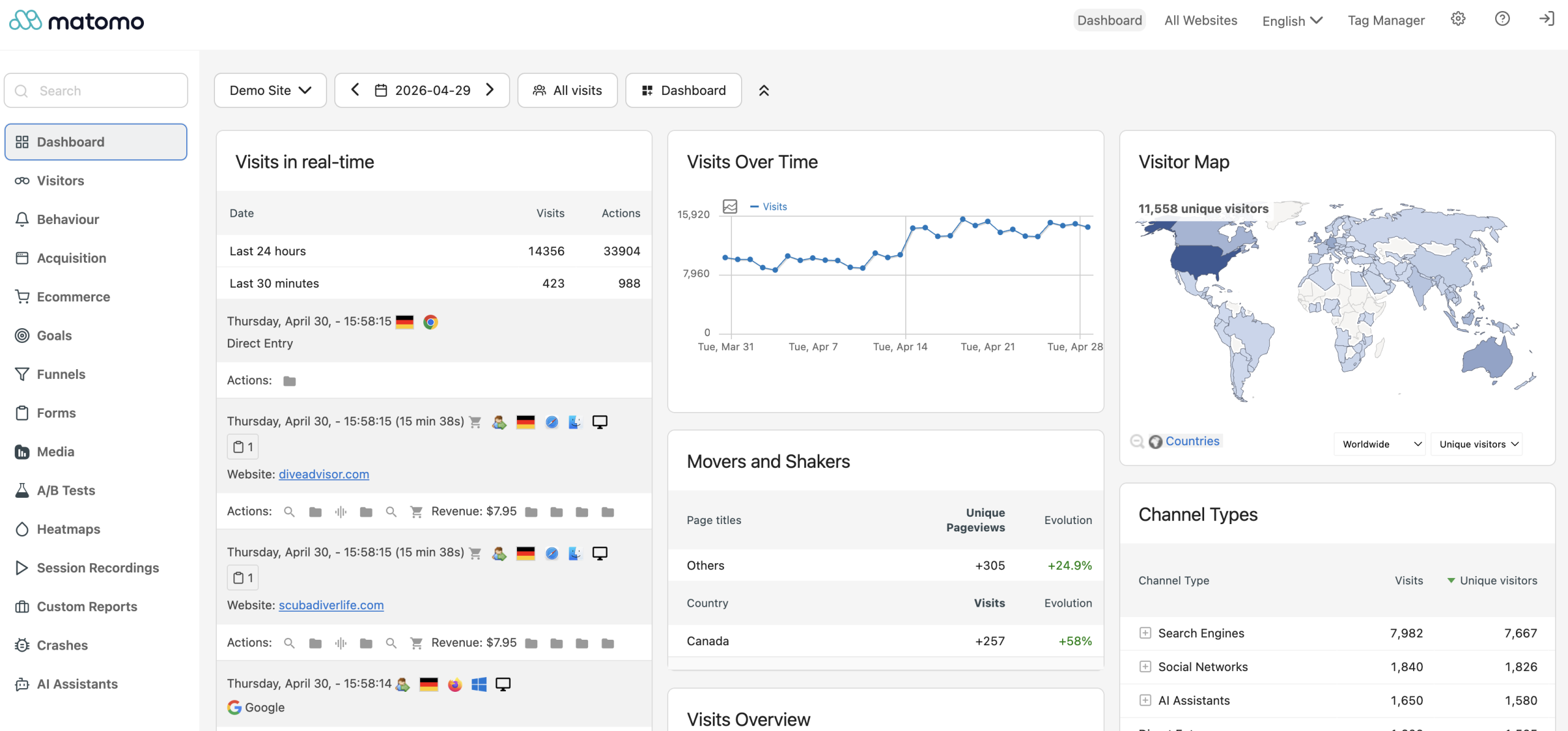The image size is (1568, 731).
Task: Toggle the Visits series legend in chart
Action: coord(769,207)
